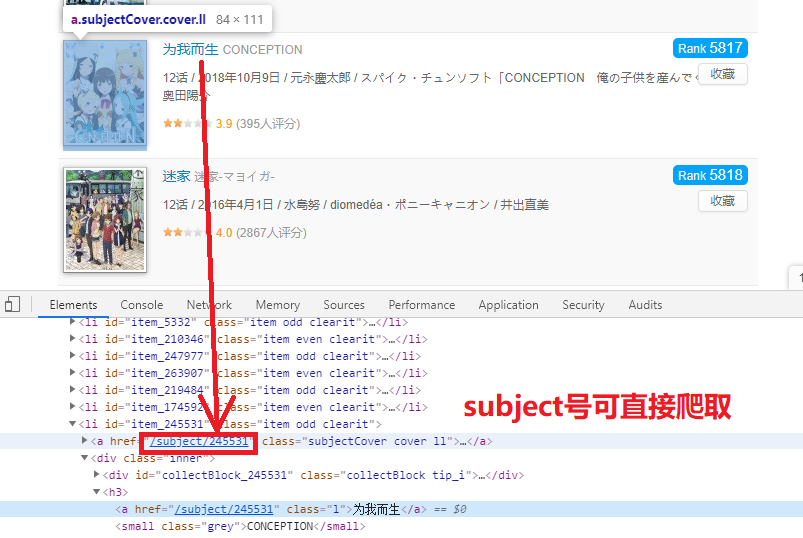Select the 4.0 (2867人评分) rating text
803x538 pixels.
(261, 232)
